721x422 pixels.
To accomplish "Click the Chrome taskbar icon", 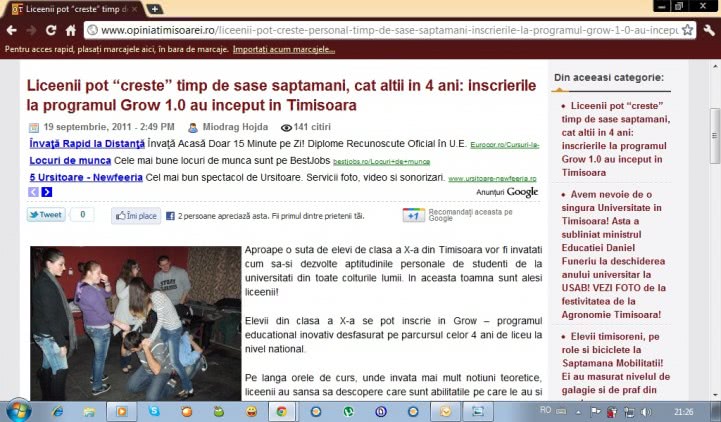I will 281,411.
